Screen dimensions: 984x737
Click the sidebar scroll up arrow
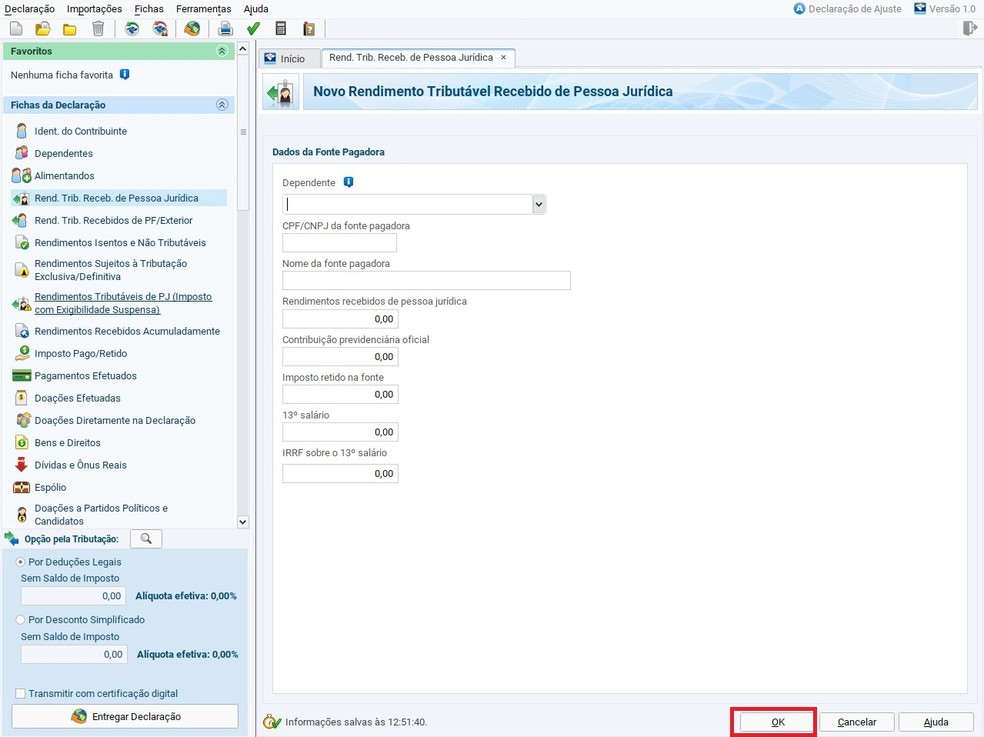point(243,48)
